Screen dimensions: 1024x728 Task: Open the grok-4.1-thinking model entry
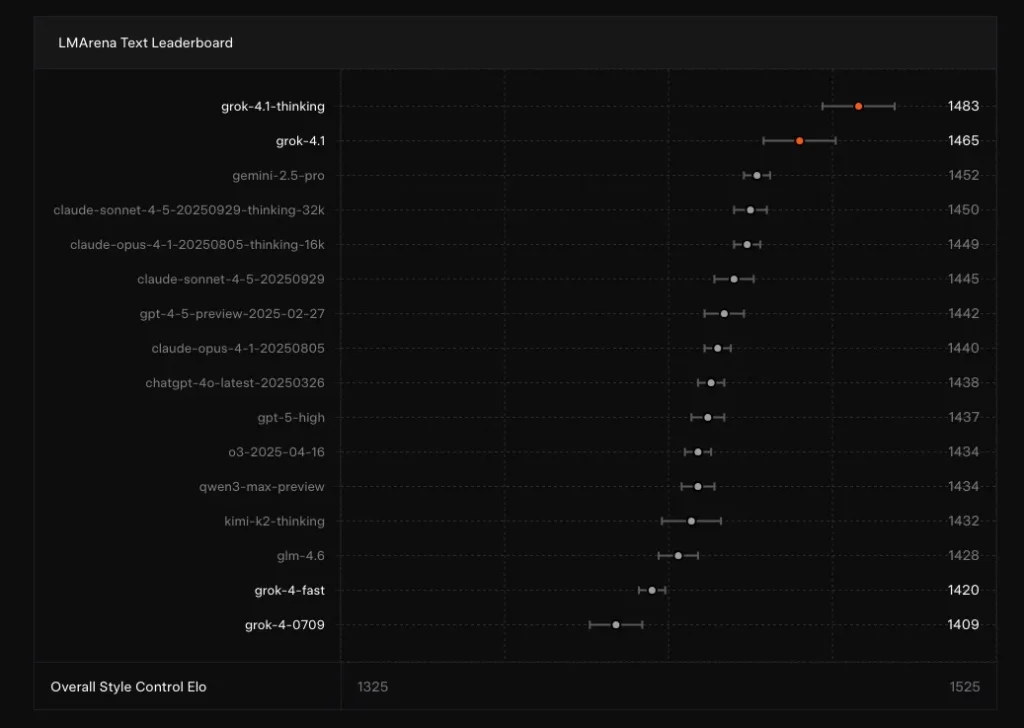272,106
